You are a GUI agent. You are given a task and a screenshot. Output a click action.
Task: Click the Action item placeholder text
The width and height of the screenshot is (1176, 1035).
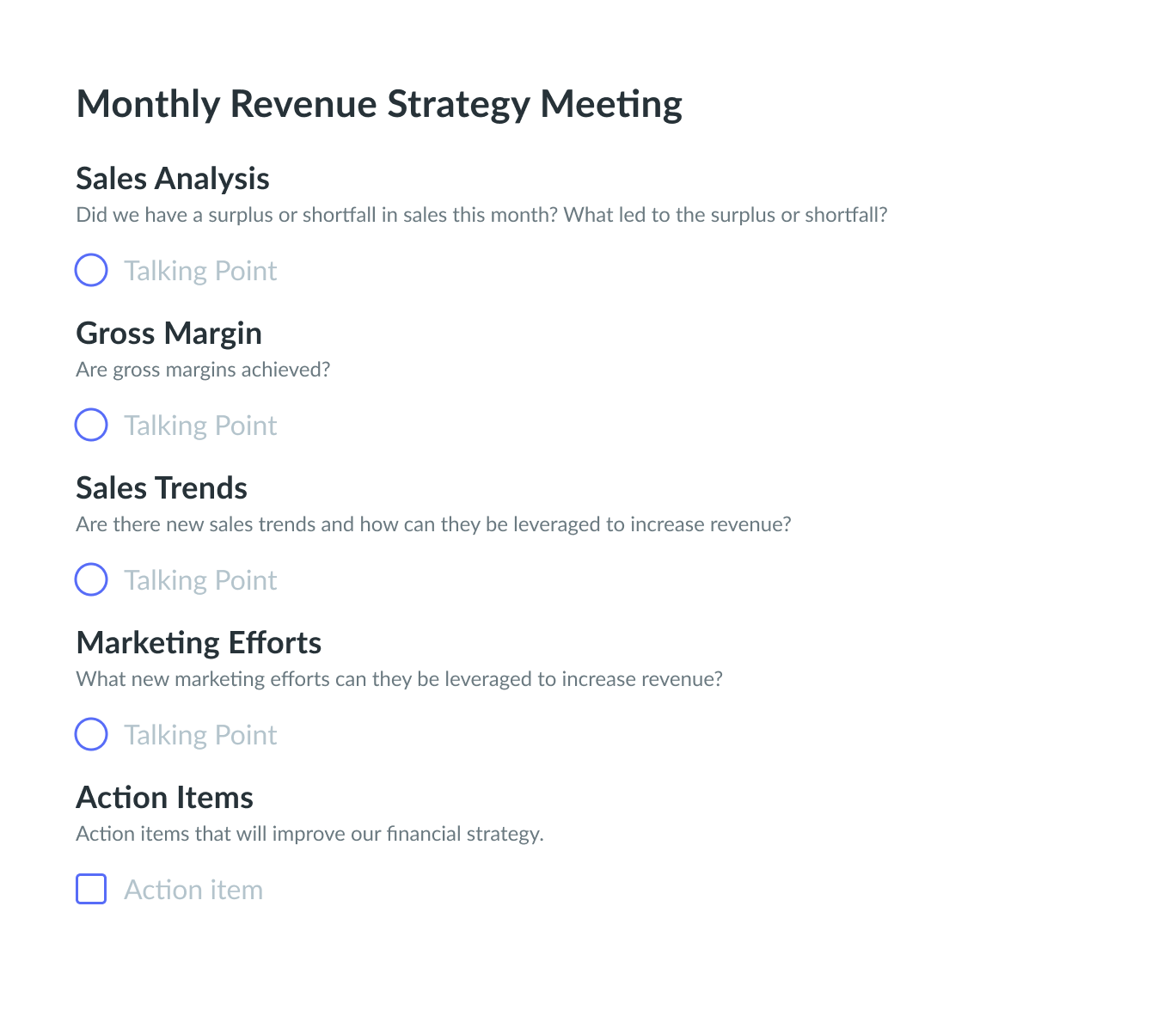coord(193,890)
